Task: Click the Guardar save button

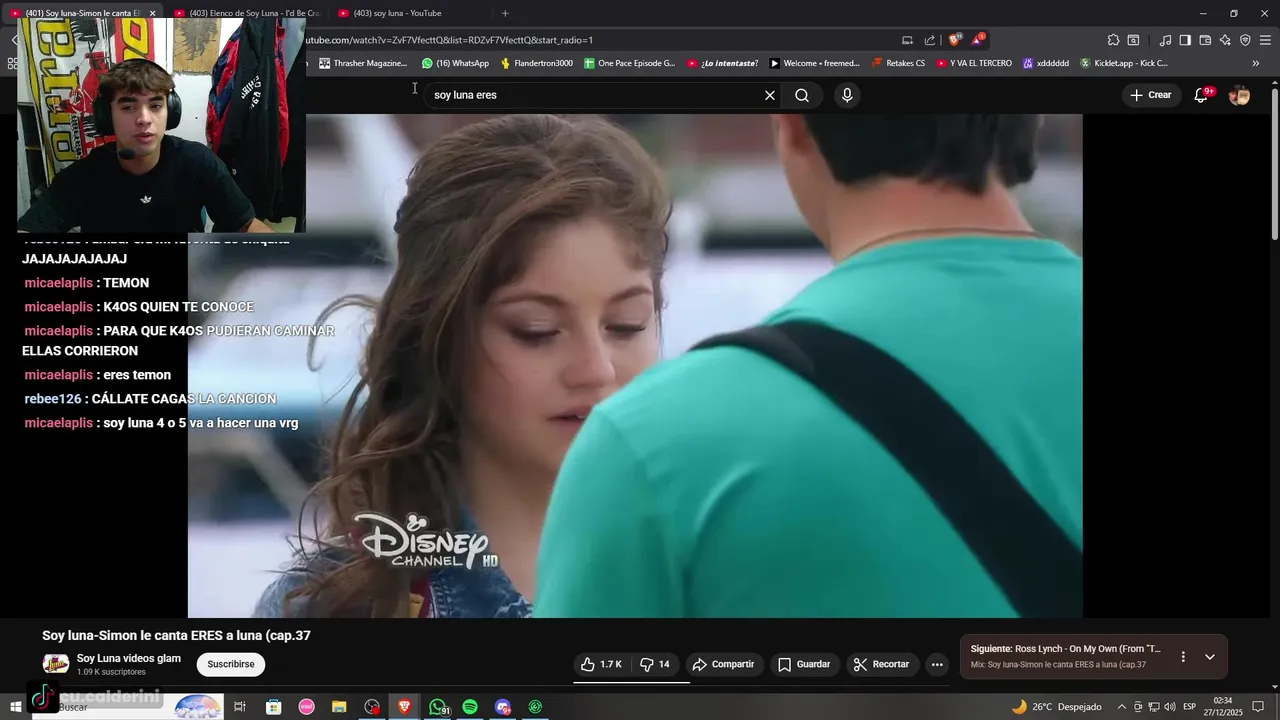Action: pyautogui.click(x=804, y=664)
